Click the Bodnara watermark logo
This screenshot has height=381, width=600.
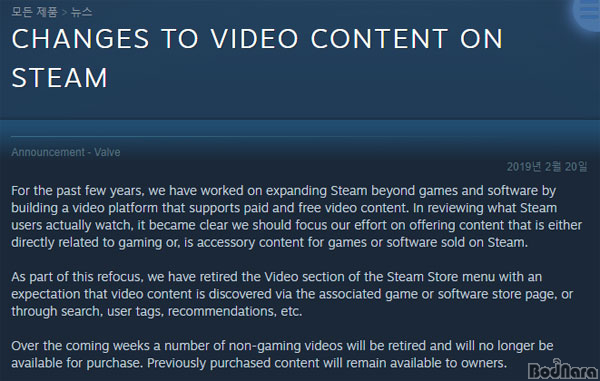pos(562,369)
